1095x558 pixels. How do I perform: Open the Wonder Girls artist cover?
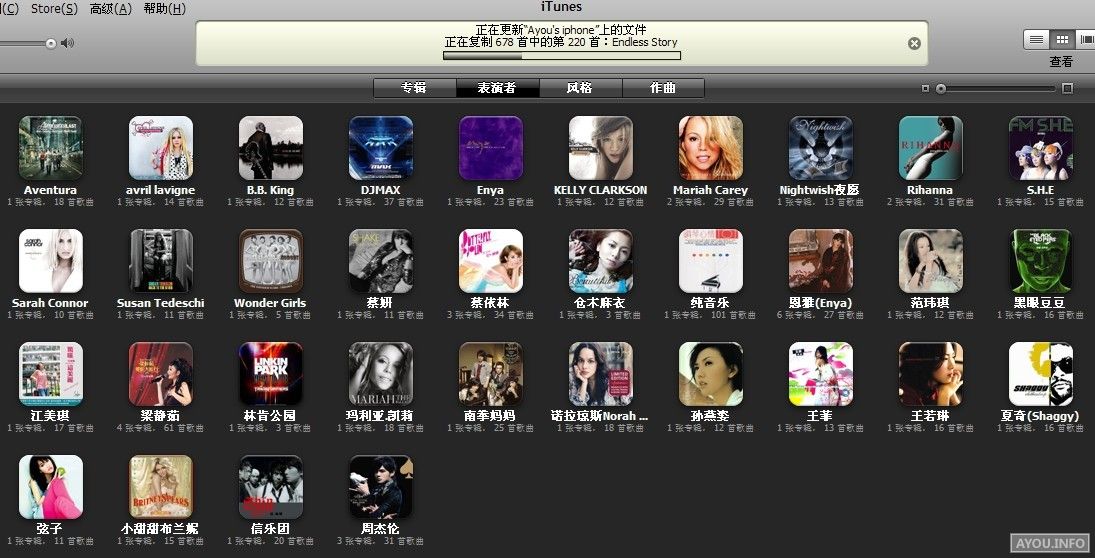(x=270, y=261)
